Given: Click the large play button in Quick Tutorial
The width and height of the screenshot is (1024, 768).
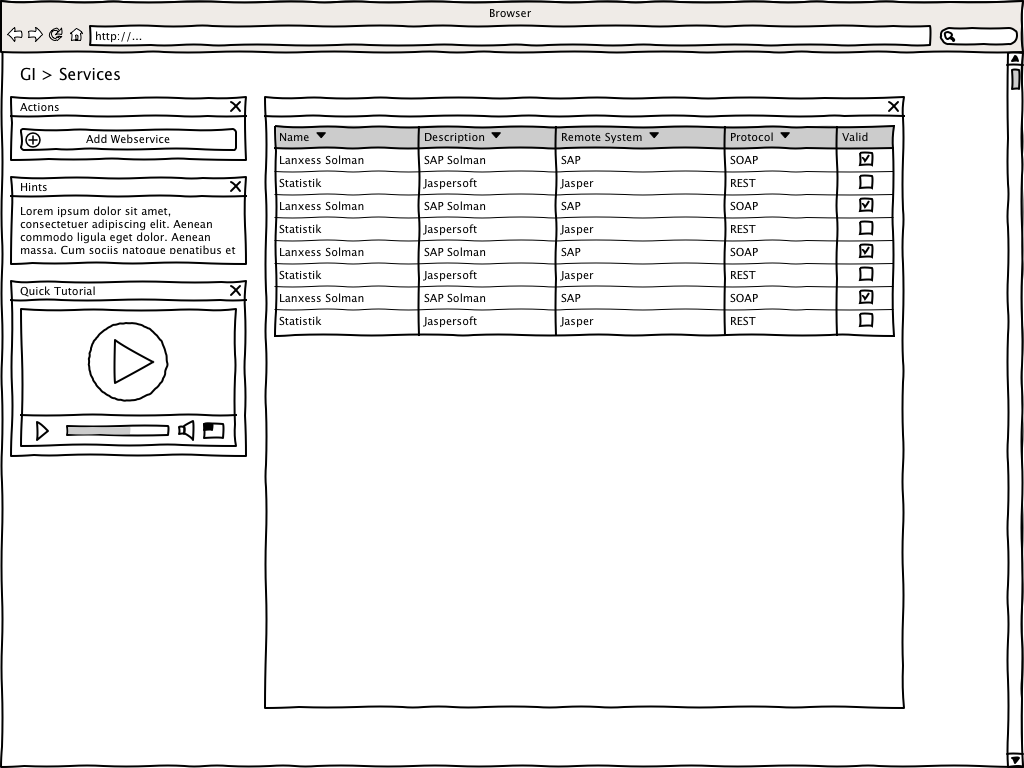Looking at the screenshot, I should point(128,362).
